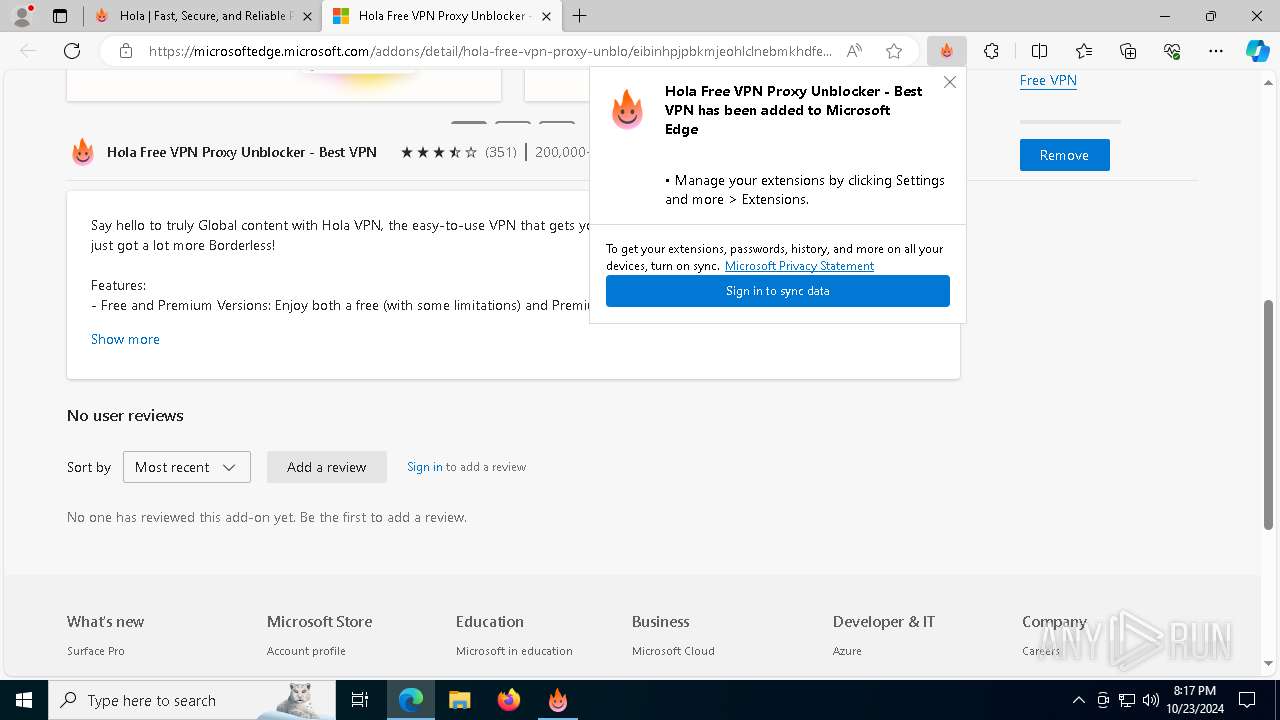Open the tab actions menu icon
Viewport: 1280px width, 720px height.
60,16
